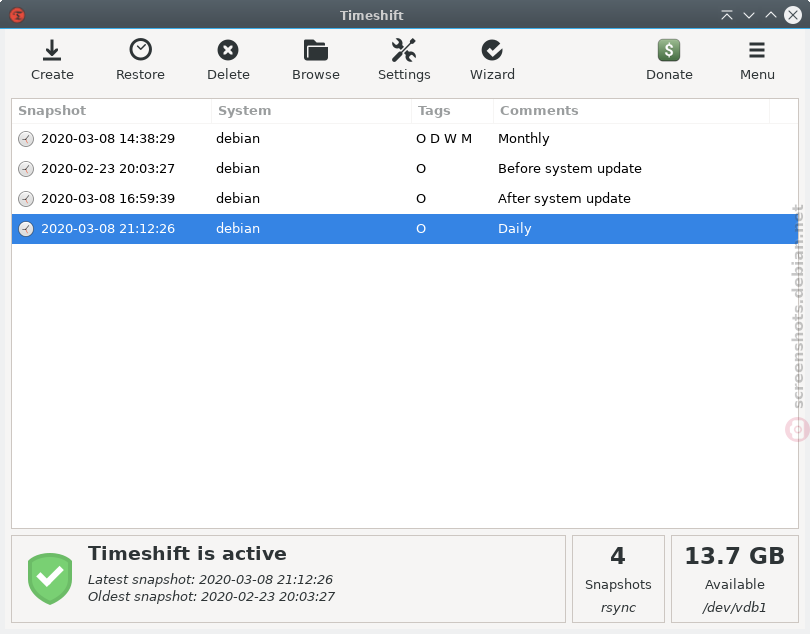Image resolution: width=810 pixels, height=634 pixels.
Task: Select snapshot dated 2020-03-08 21:12:26
Action: [x=405, y=228]
